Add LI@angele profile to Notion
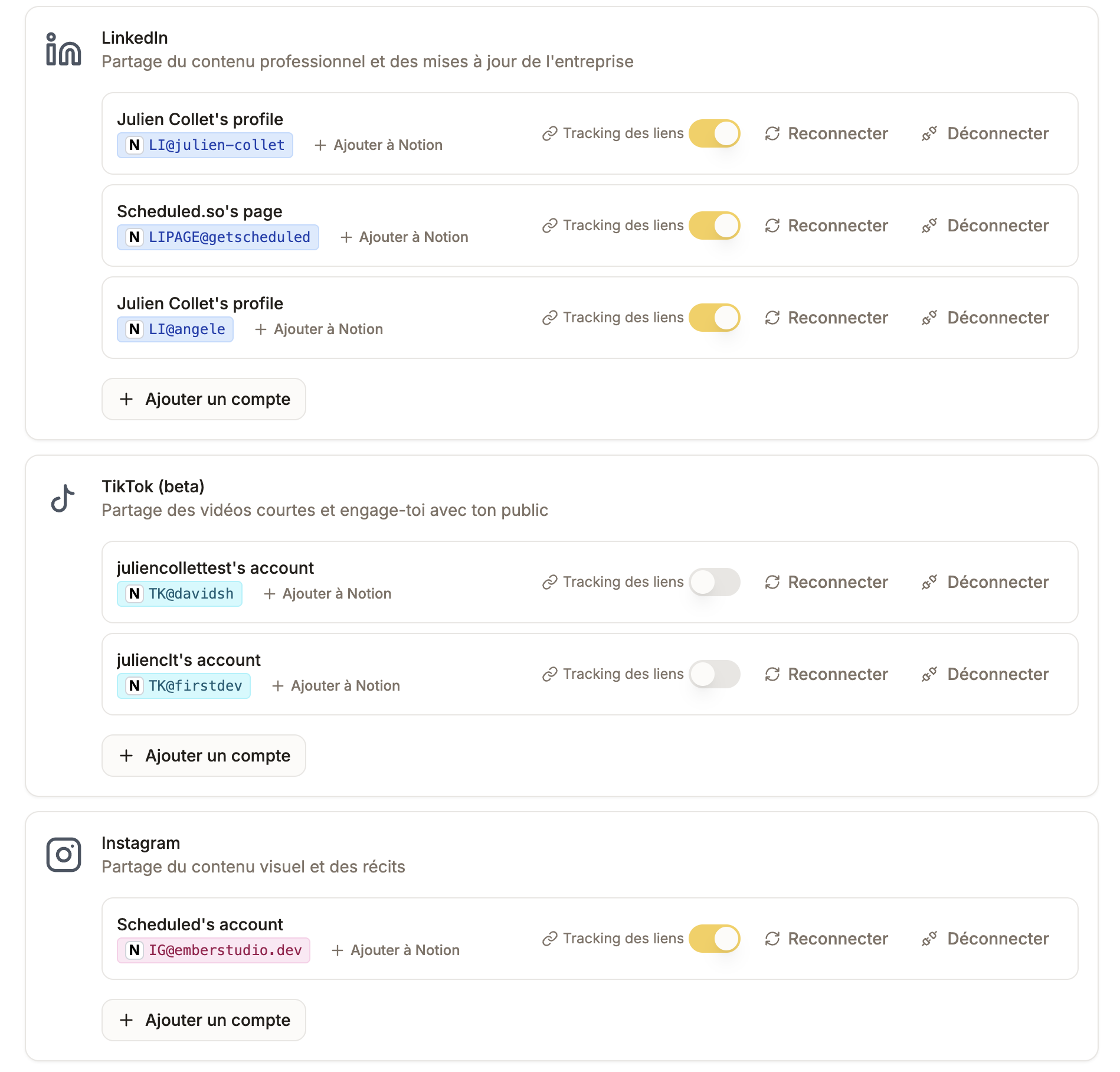Image resolution: width=1120 pixels, height=1072 pixels. point(319,329)
